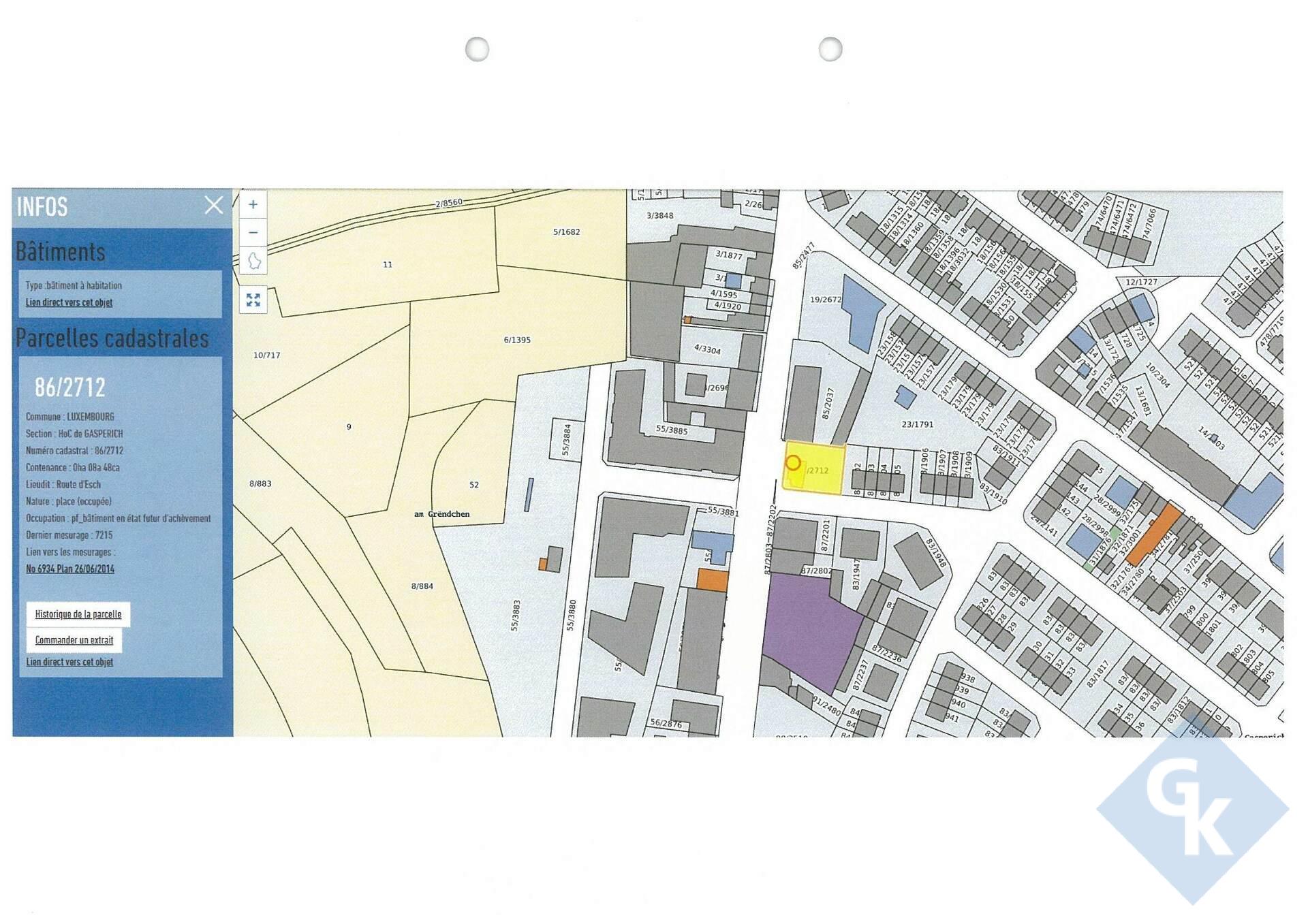Zoom in on the map

click(x=253, y=204)
